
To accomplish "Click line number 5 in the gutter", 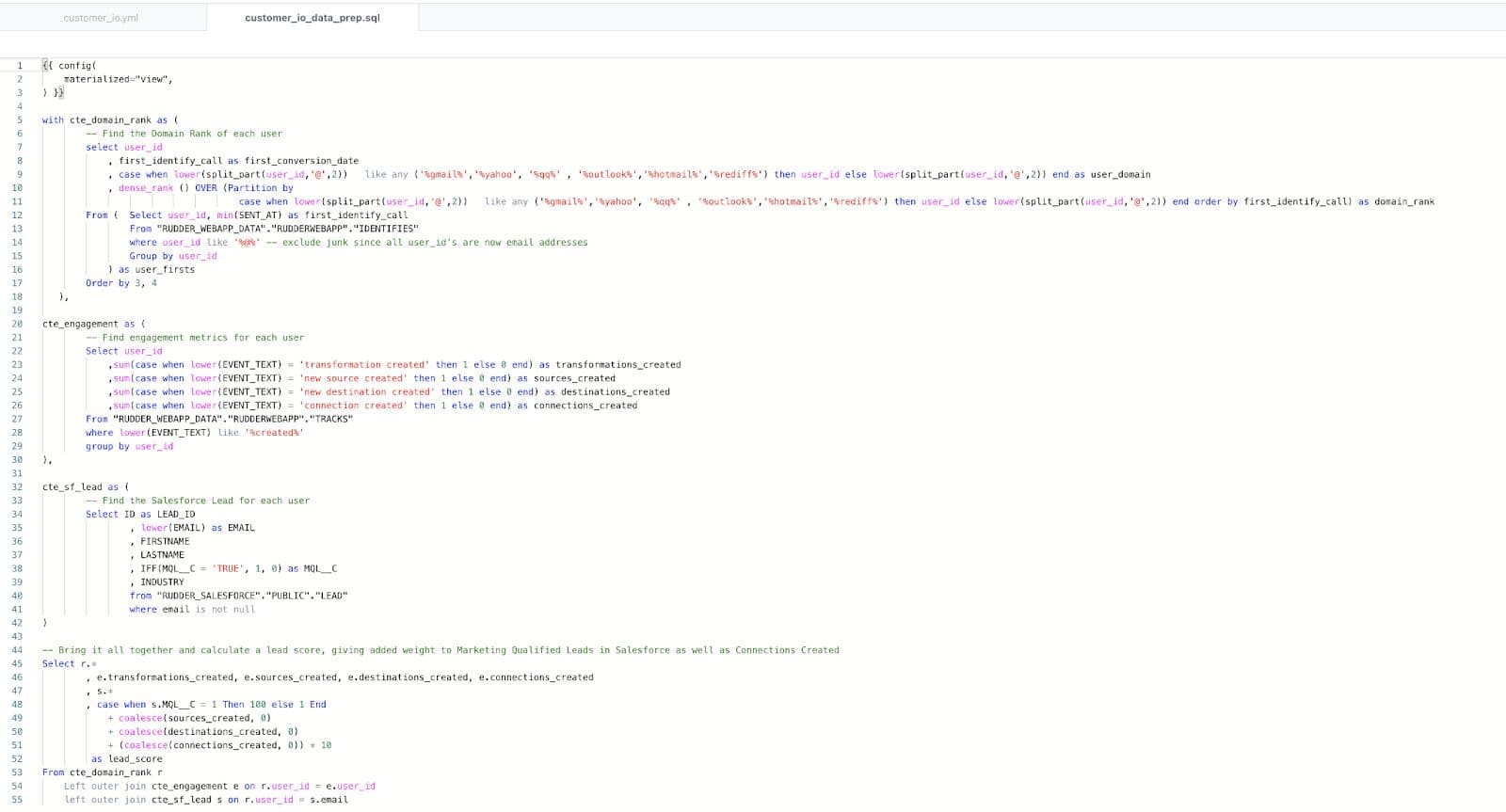I will [x=18, y=120].
